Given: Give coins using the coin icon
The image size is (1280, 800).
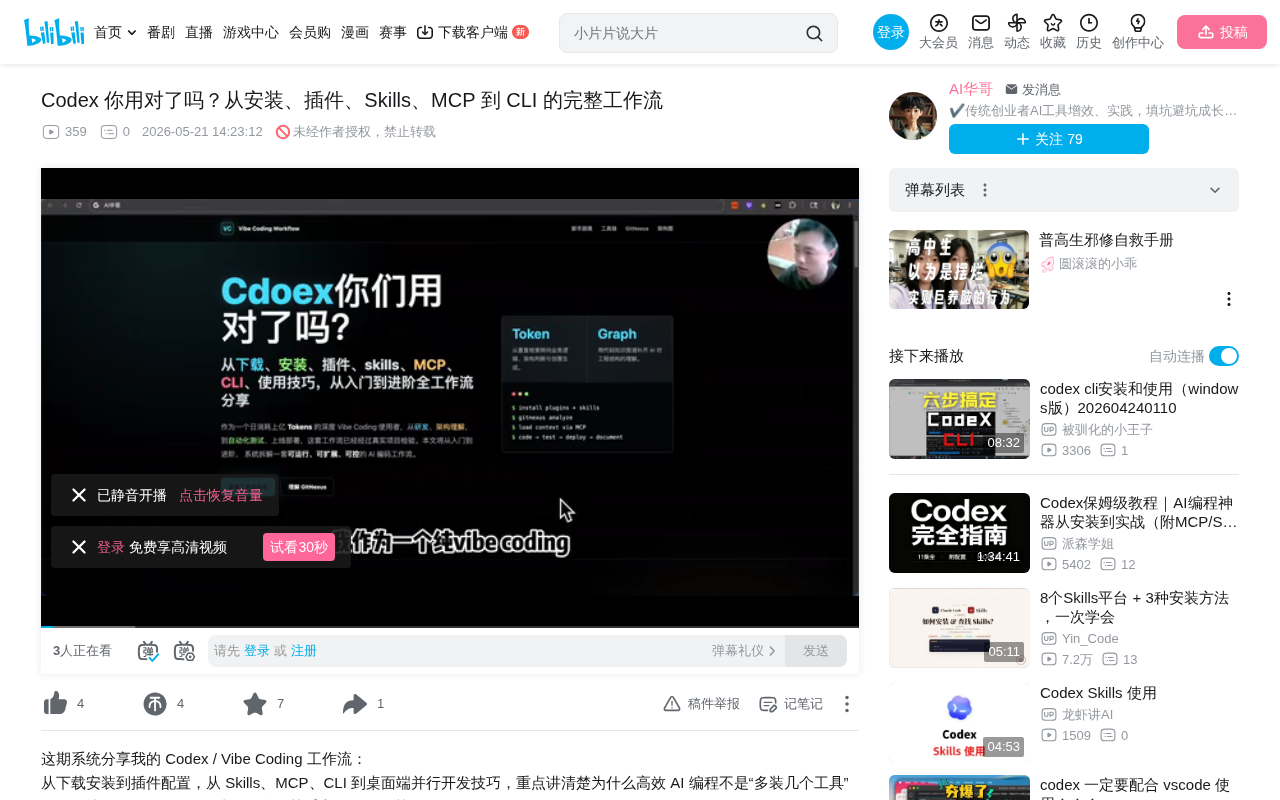Looking at the screenshot, I should 155,704.
